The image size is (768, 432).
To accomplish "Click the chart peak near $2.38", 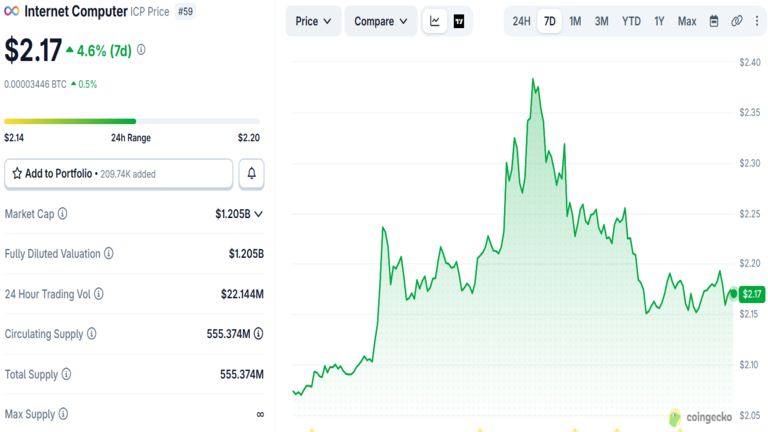I will [x=533, y=79].
